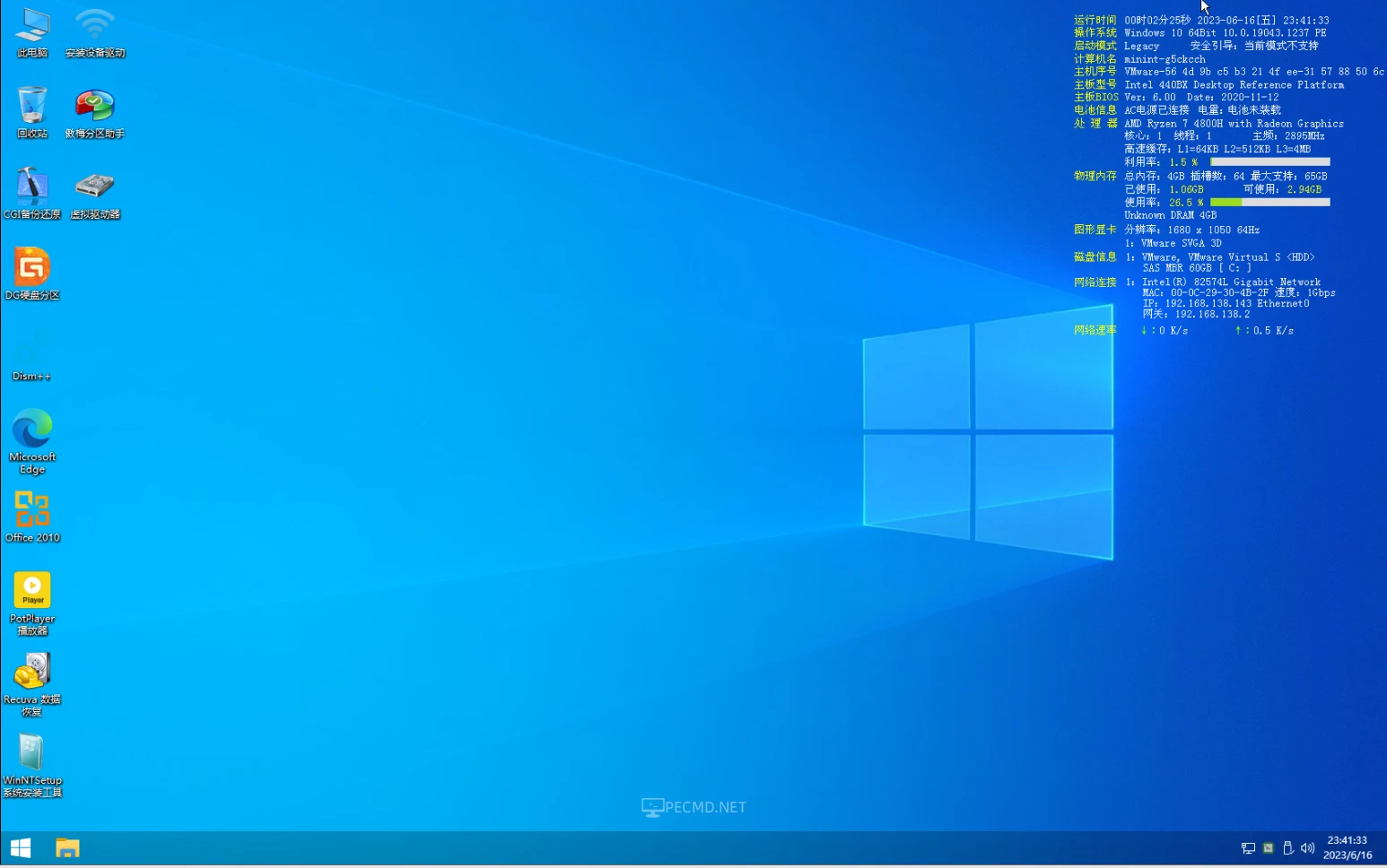Select the Dism++ desktop icon

coord(32,355)
